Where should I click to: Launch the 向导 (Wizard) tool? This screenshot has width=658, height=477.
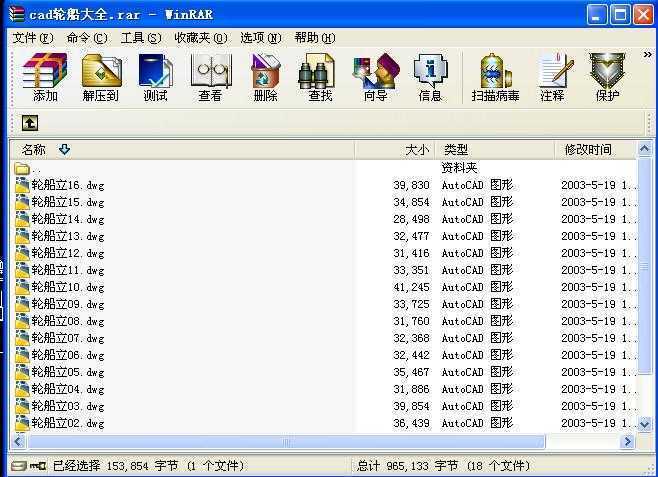click(x=376, y=78)
